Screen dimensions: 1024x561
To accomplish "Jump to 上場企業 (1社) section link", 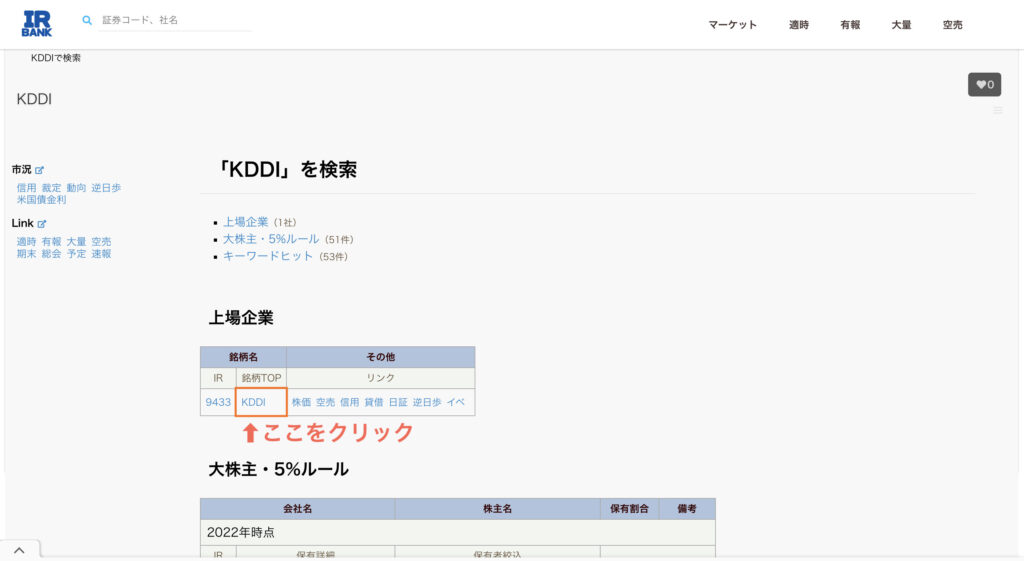I will (246, 222).
